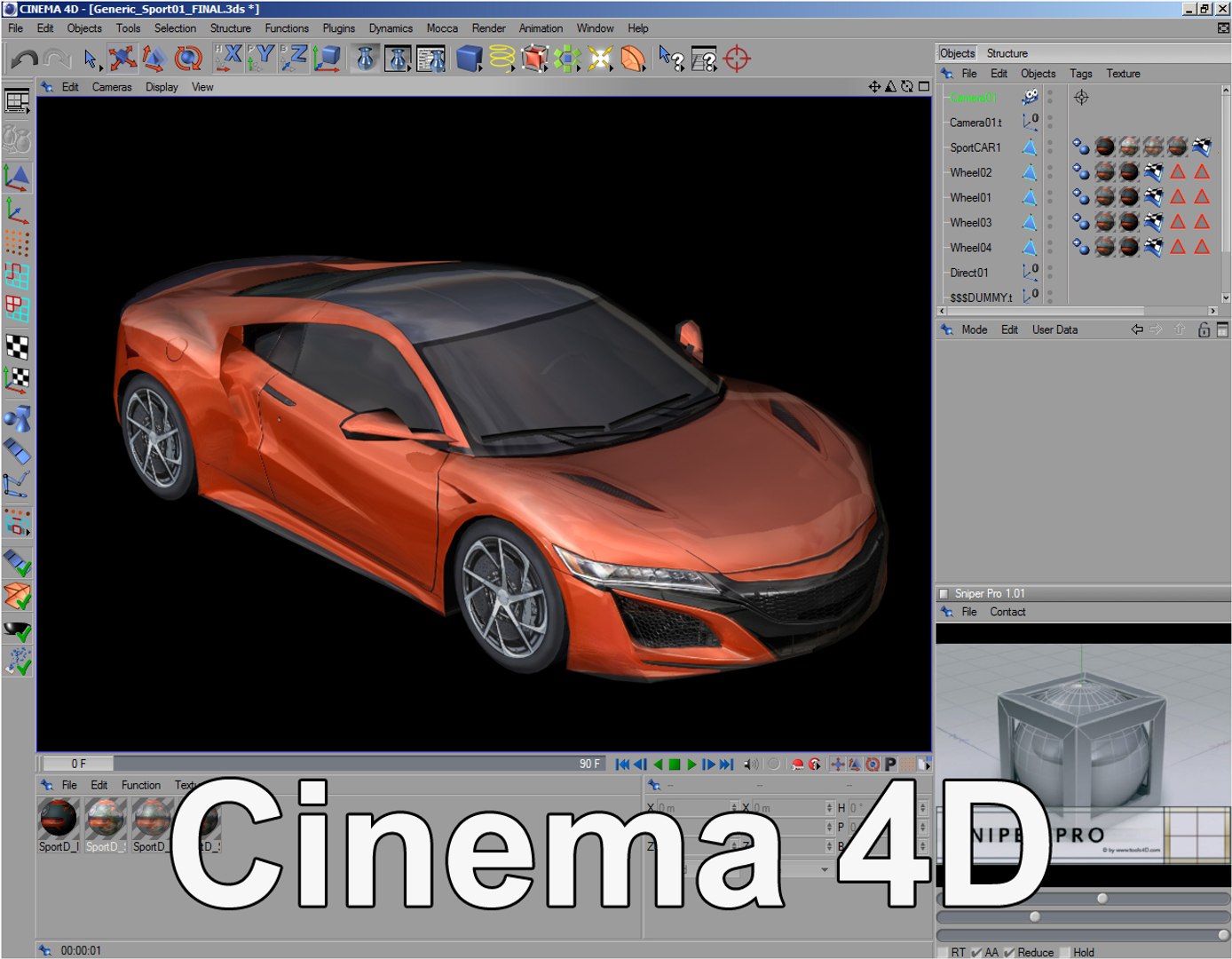This screenshot has height=959, width=1232.
Task: Open the Render Settings icon
Action: [x=430, y=59]
